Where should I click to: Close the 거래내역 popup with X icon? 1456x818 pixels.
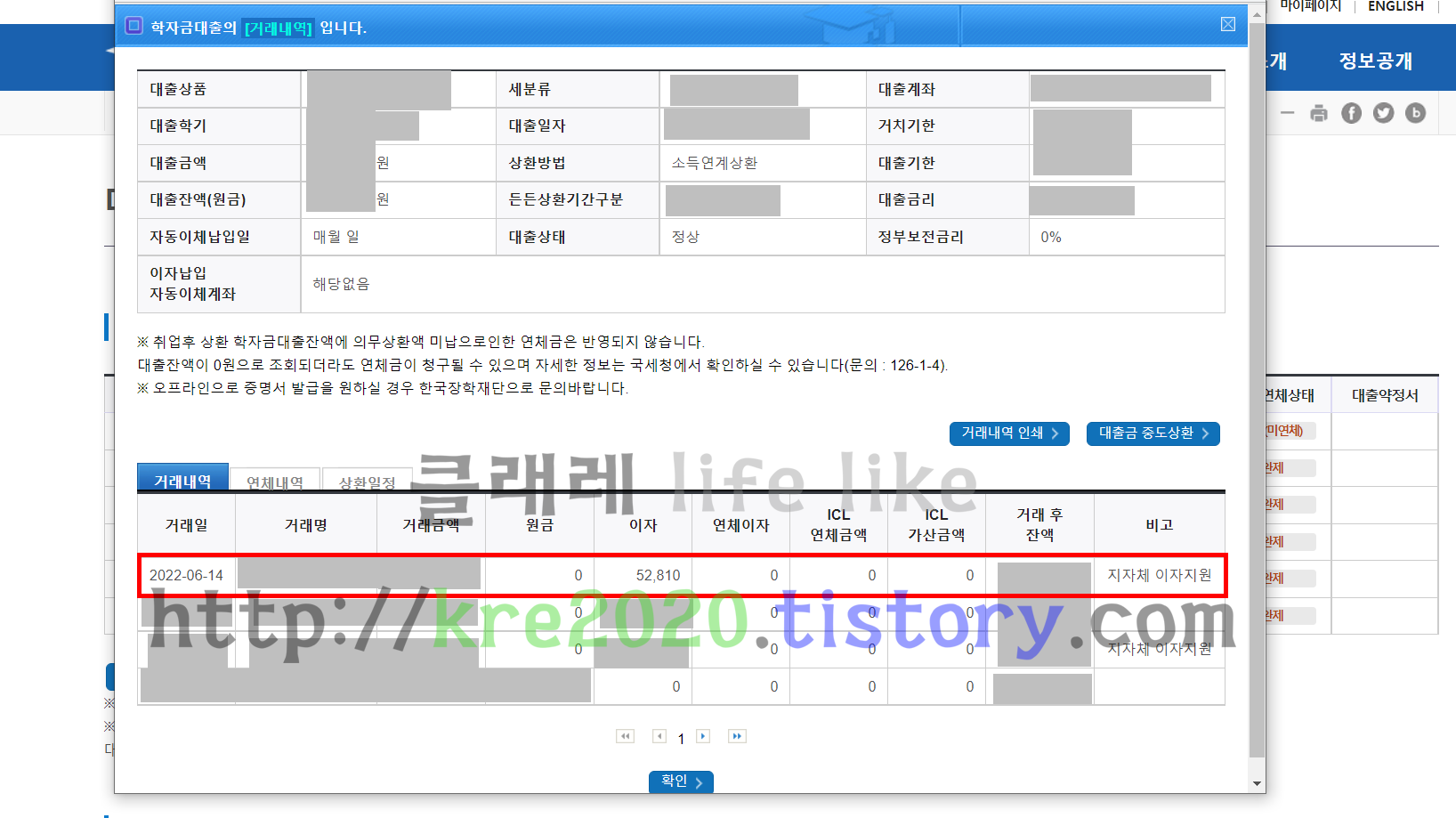(x=1228, y=24)
